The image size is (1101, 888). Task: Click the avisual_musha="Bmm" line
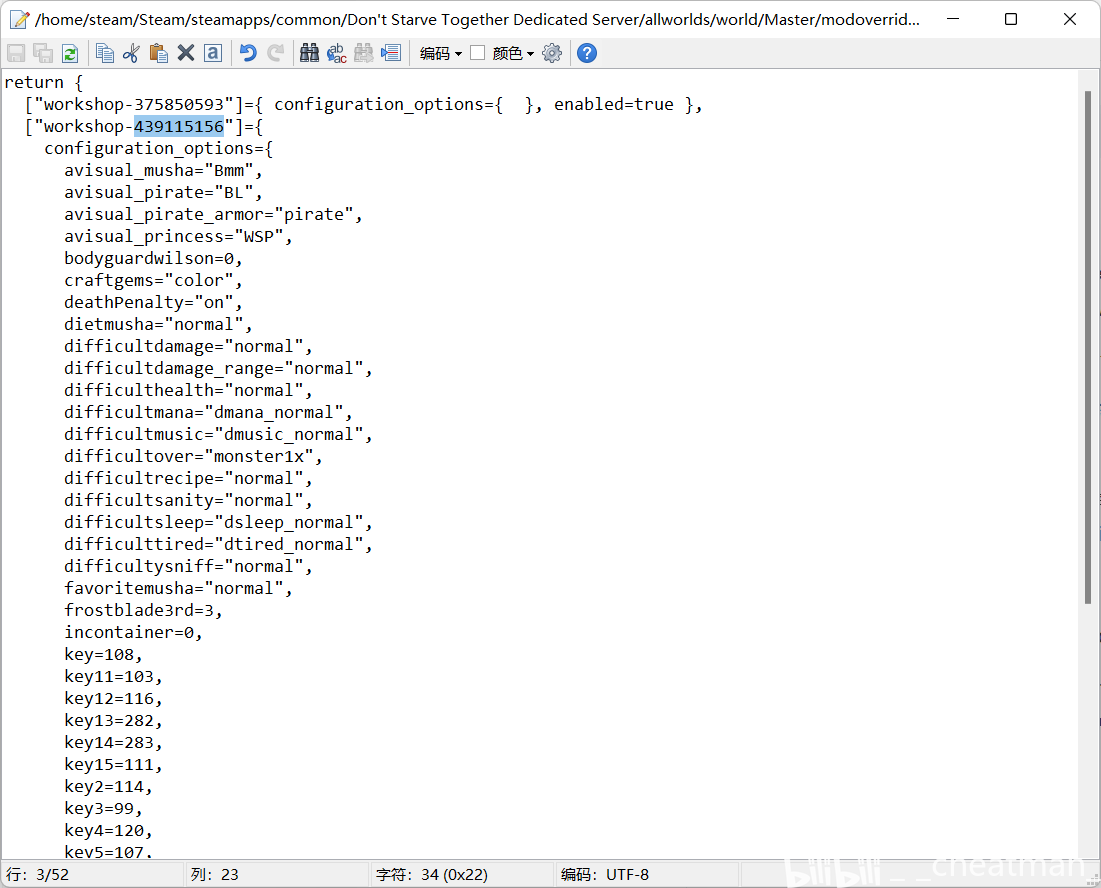163,171
